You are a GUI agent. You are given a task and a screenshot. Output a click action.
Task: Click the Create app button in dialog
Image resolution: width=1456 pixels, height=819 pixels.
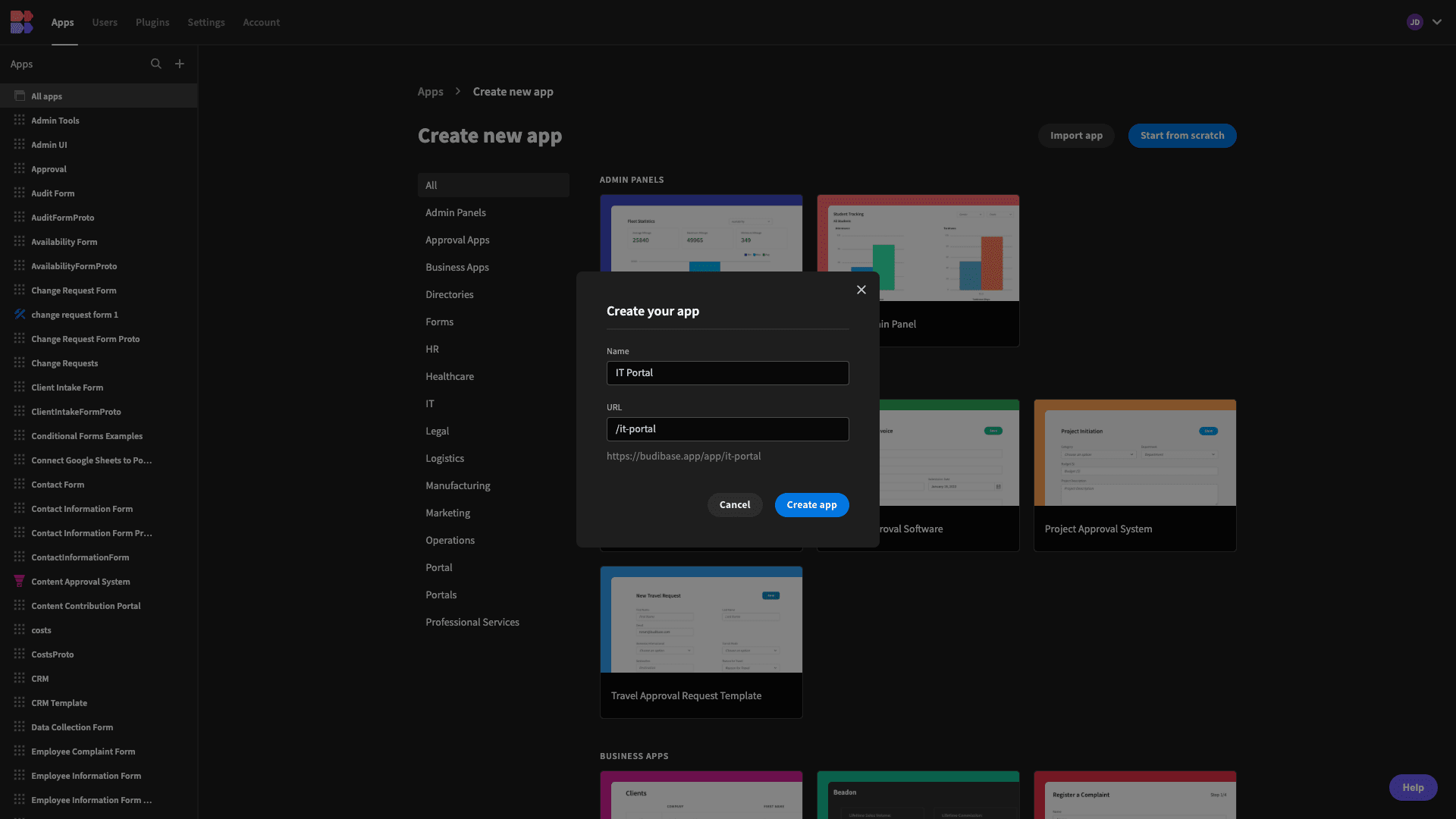[811, 504]
